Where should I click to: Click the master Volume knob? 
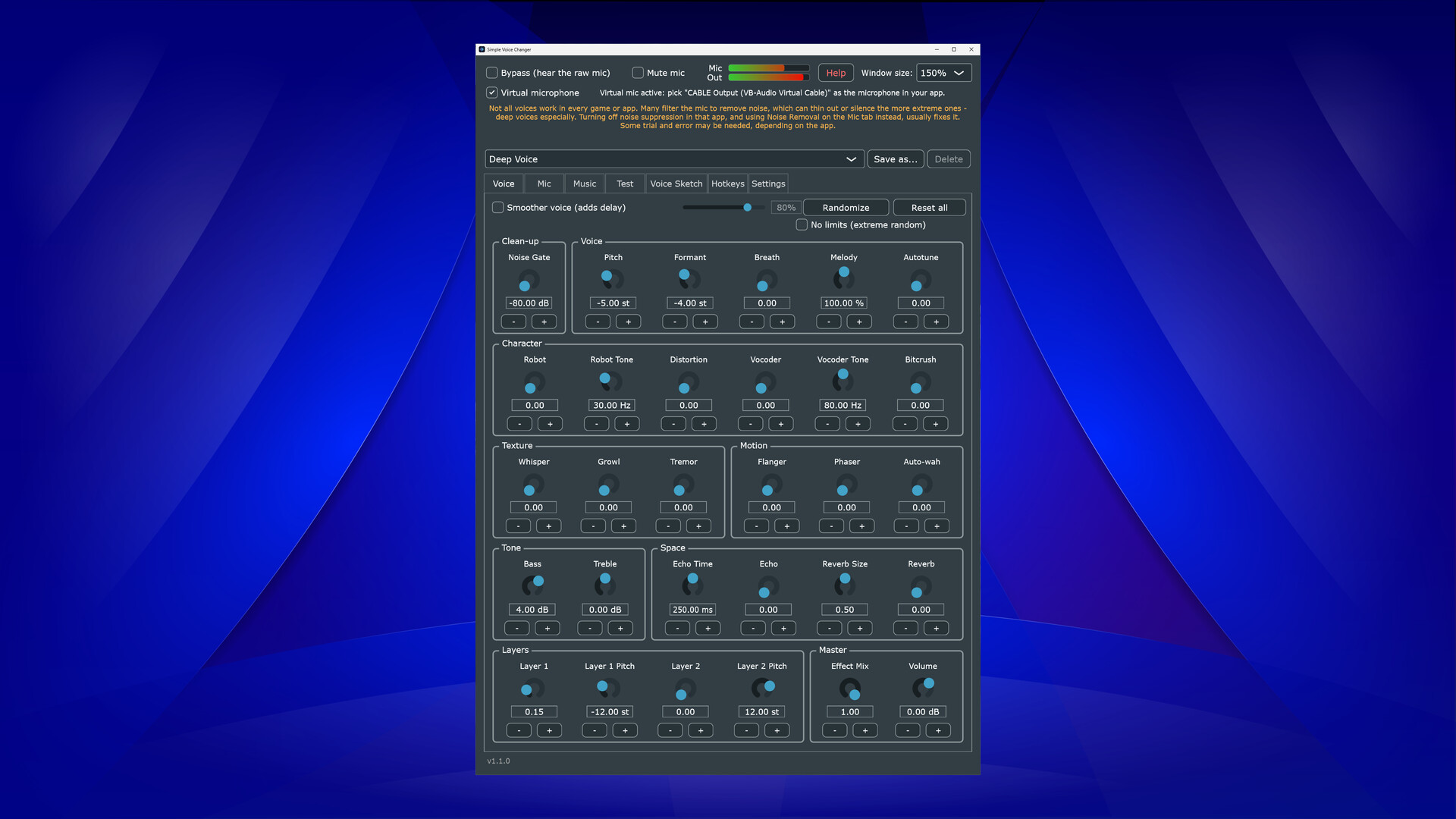[923, 689]
